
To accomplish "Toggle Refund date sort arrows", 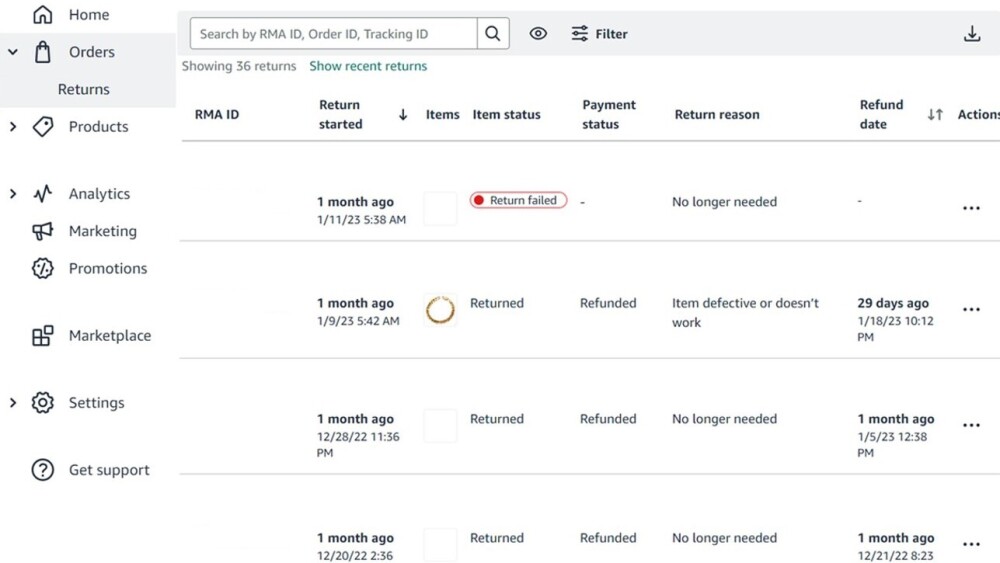I will click(x=935, y=115).
